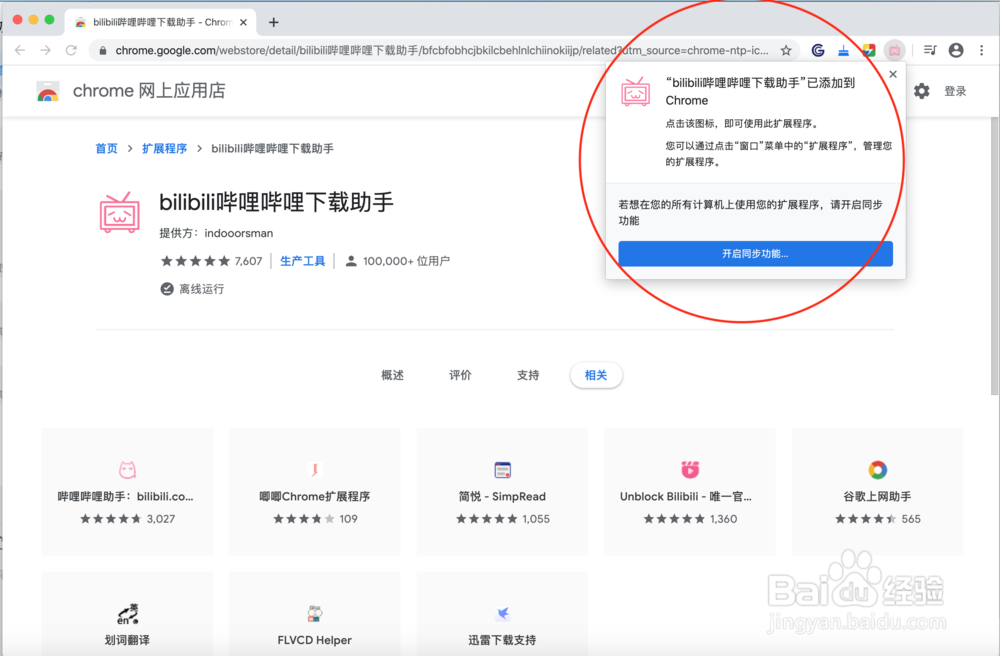Click the lock icon in address bar
Image resolution: width=1000 pixels, height=656 pixels.
pyautogui.click(x=103, y=50)
